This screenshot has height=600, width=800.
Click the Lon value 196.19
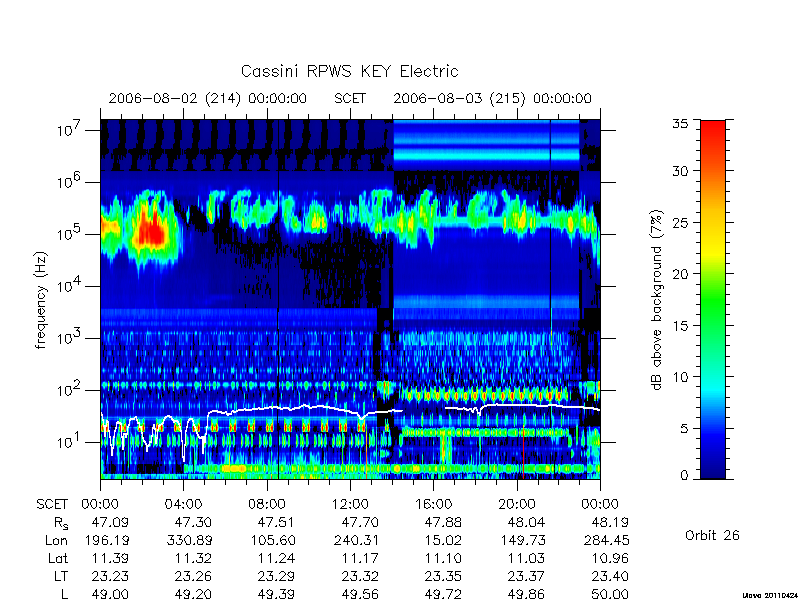point(106,540)
